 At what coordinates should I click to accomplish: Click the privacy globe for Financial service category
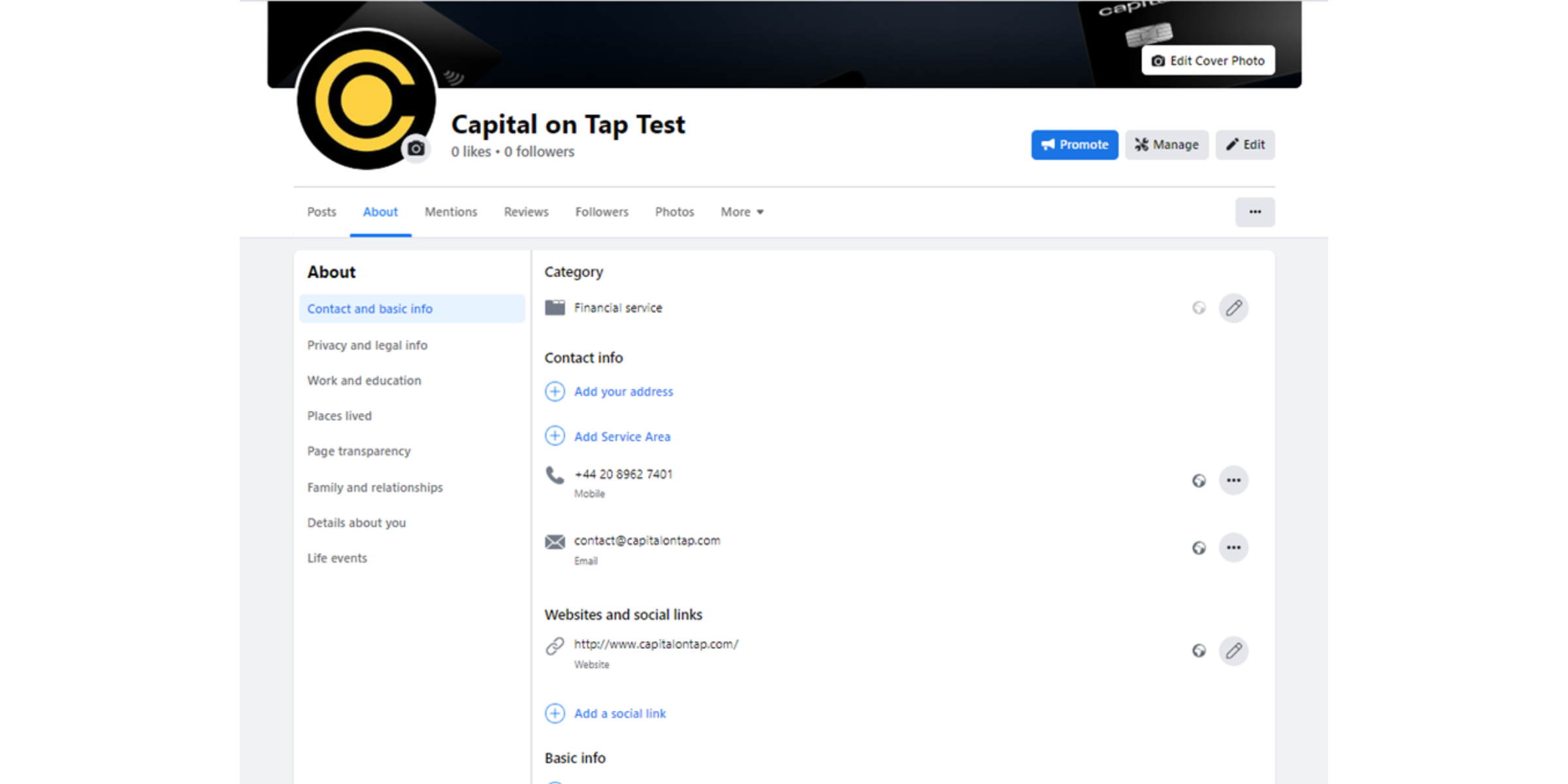(x=1199, y=308)
